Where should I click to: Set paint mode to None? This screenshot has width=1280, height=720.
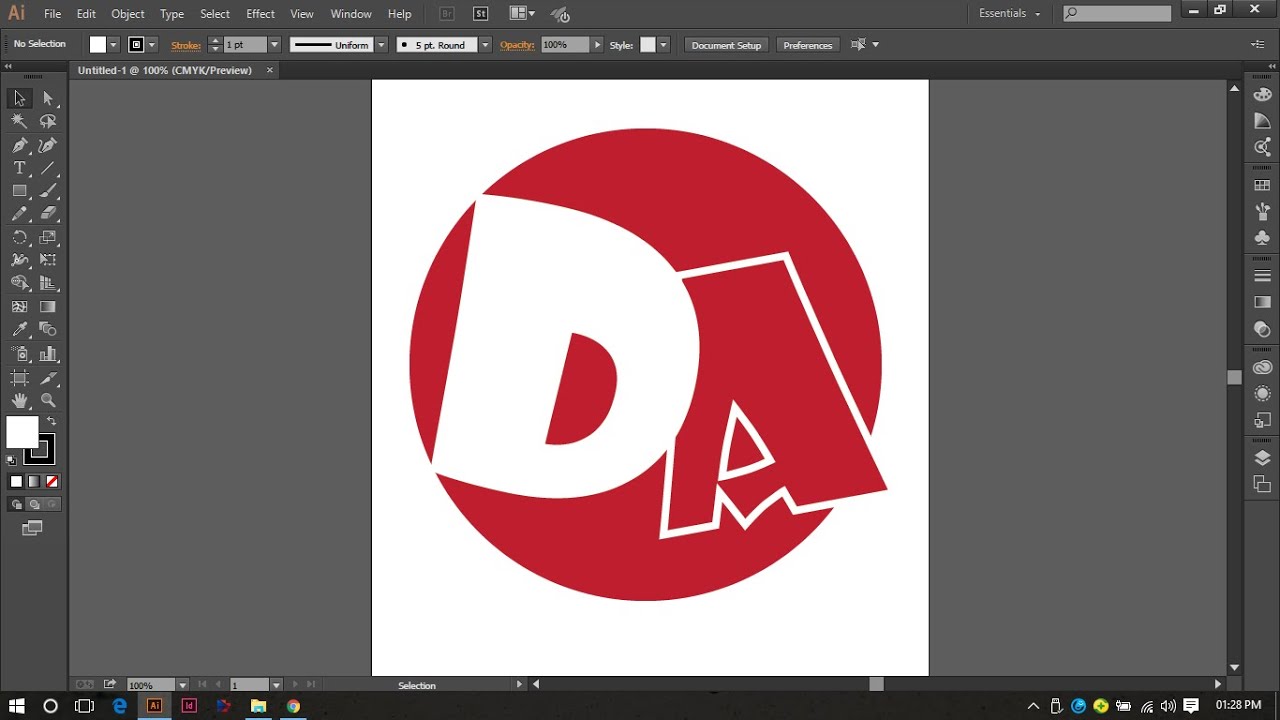coord(52,482)
